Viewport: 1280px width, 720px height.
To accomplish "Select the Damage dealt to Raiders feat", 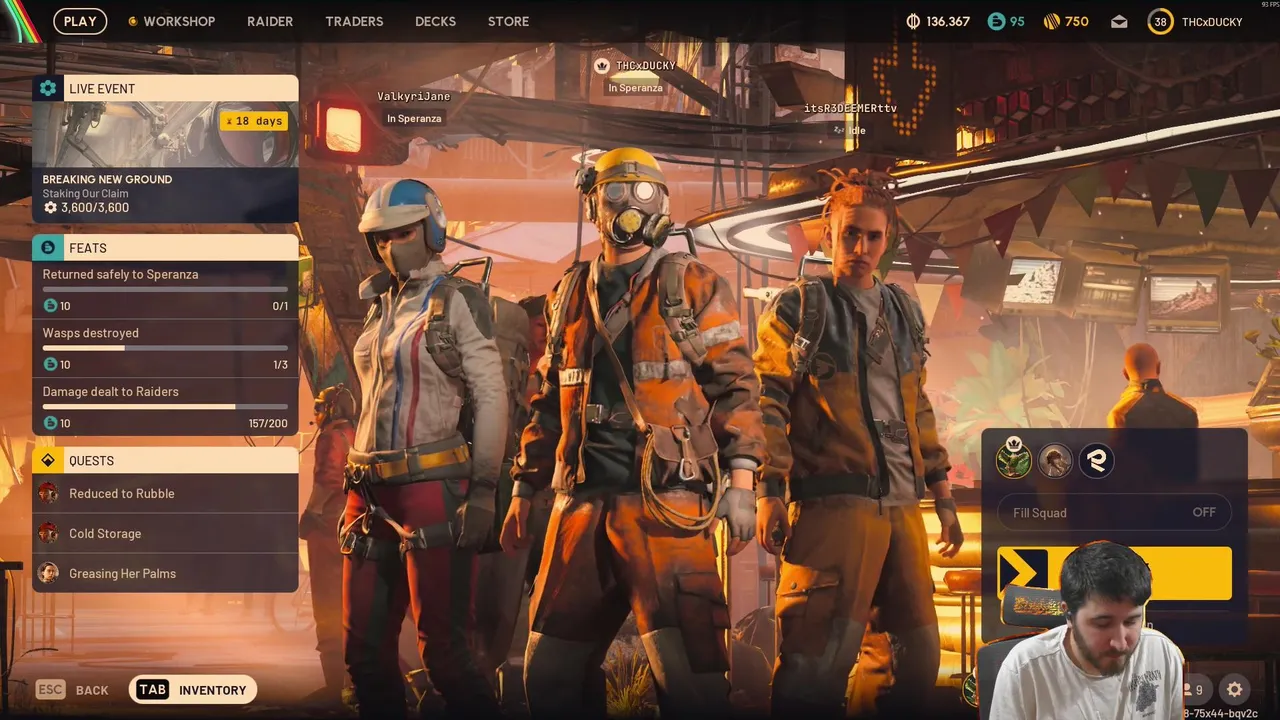I will tap(165, 407).
